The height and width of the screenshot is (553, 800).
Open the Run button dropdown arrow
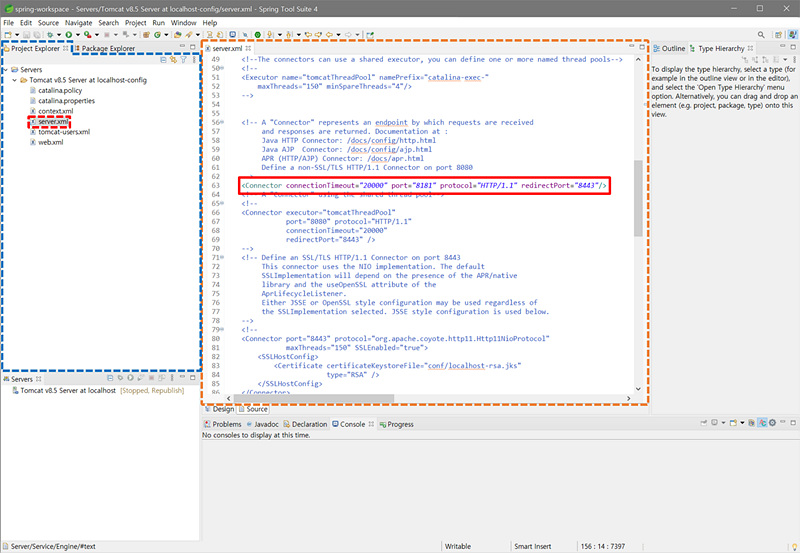[x=78, y=35]
